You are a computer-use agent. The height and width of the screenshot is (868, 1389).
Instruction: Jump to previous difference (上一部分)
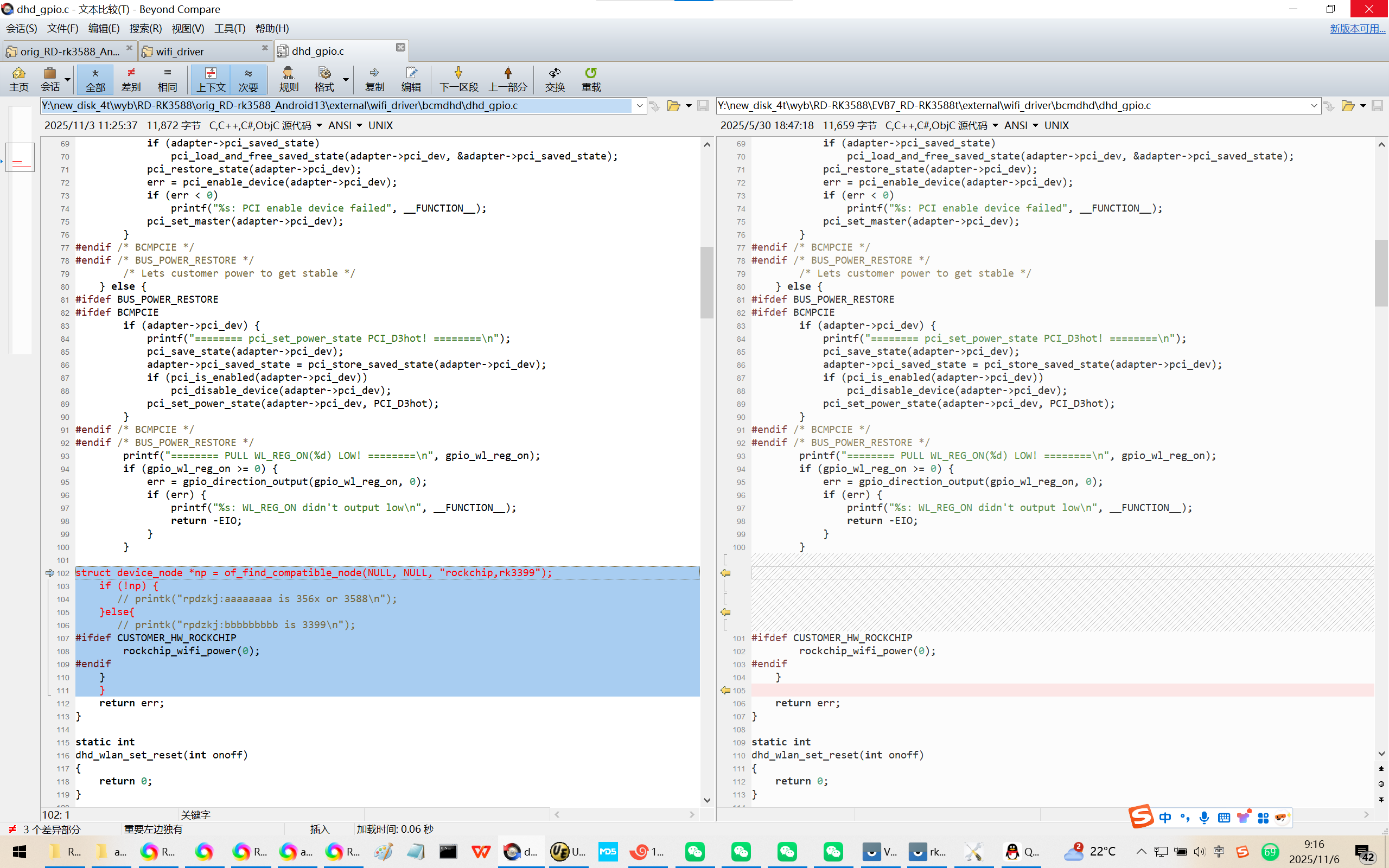pyautogui.click(x=507, y=79)
